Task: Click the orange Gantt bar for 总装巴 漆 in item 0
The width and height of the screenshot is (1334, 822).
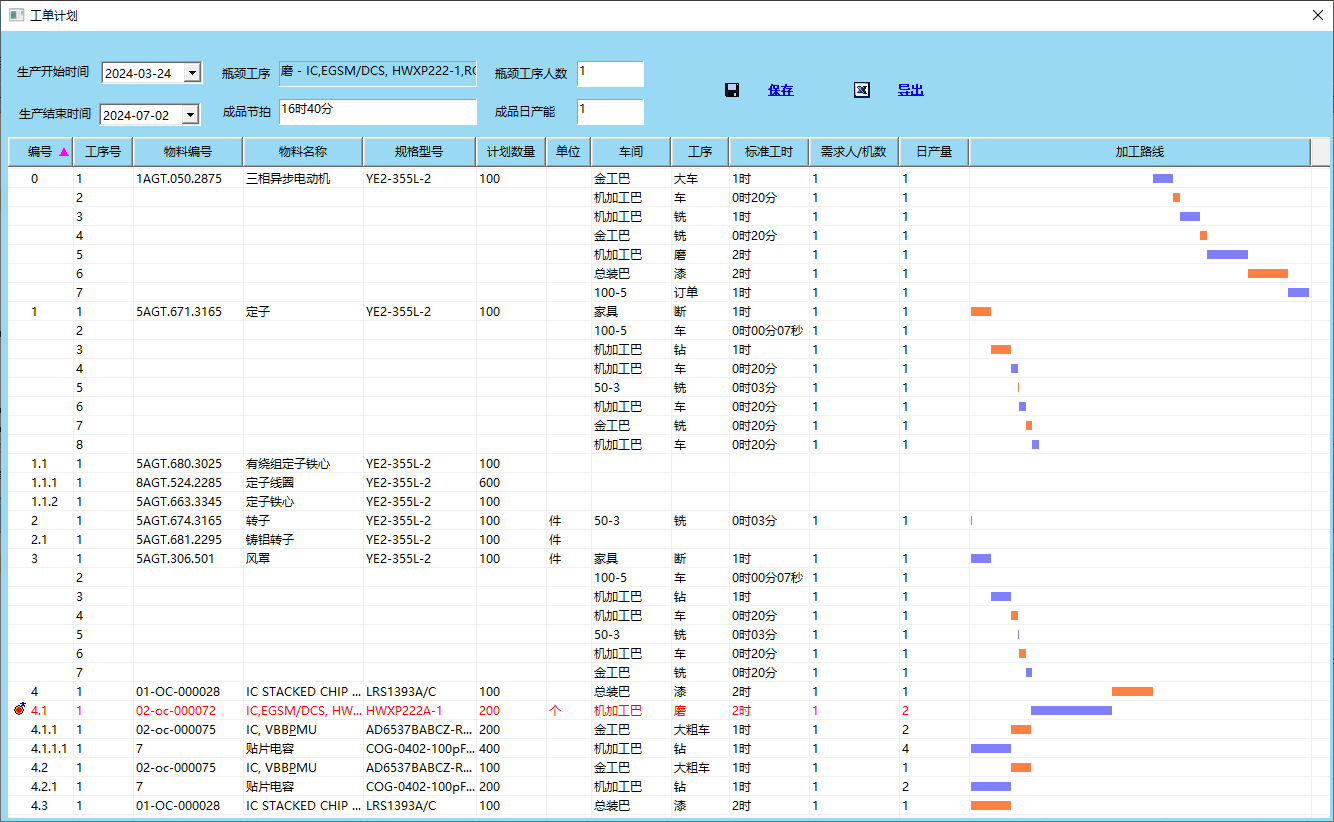Action: 1268,274
